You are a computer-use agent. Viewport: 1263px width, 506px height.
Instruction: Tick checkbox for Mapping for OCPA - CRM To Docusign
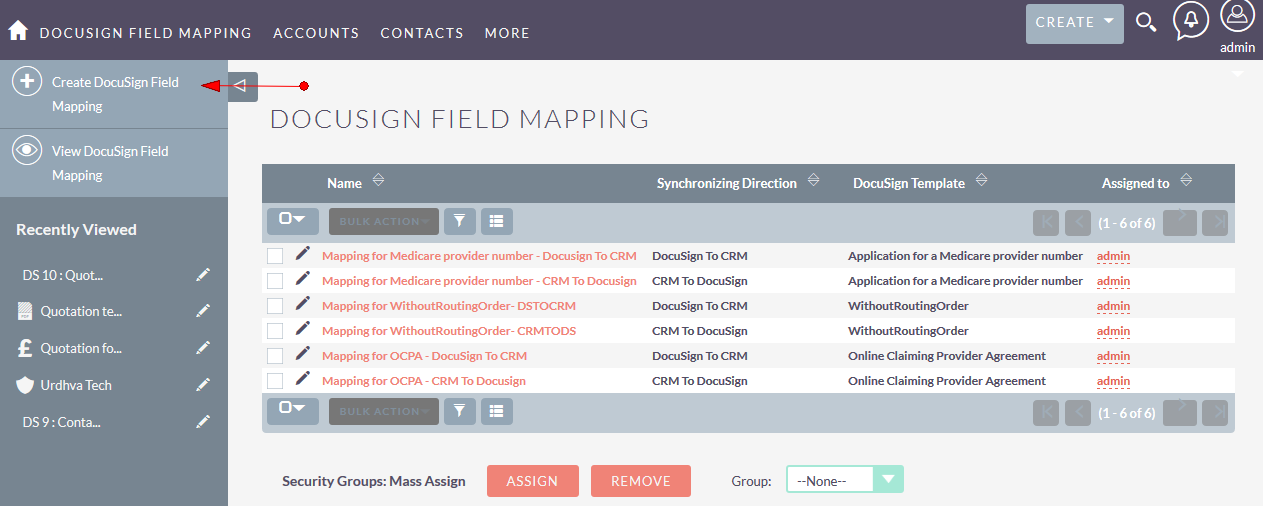(275, 381)
